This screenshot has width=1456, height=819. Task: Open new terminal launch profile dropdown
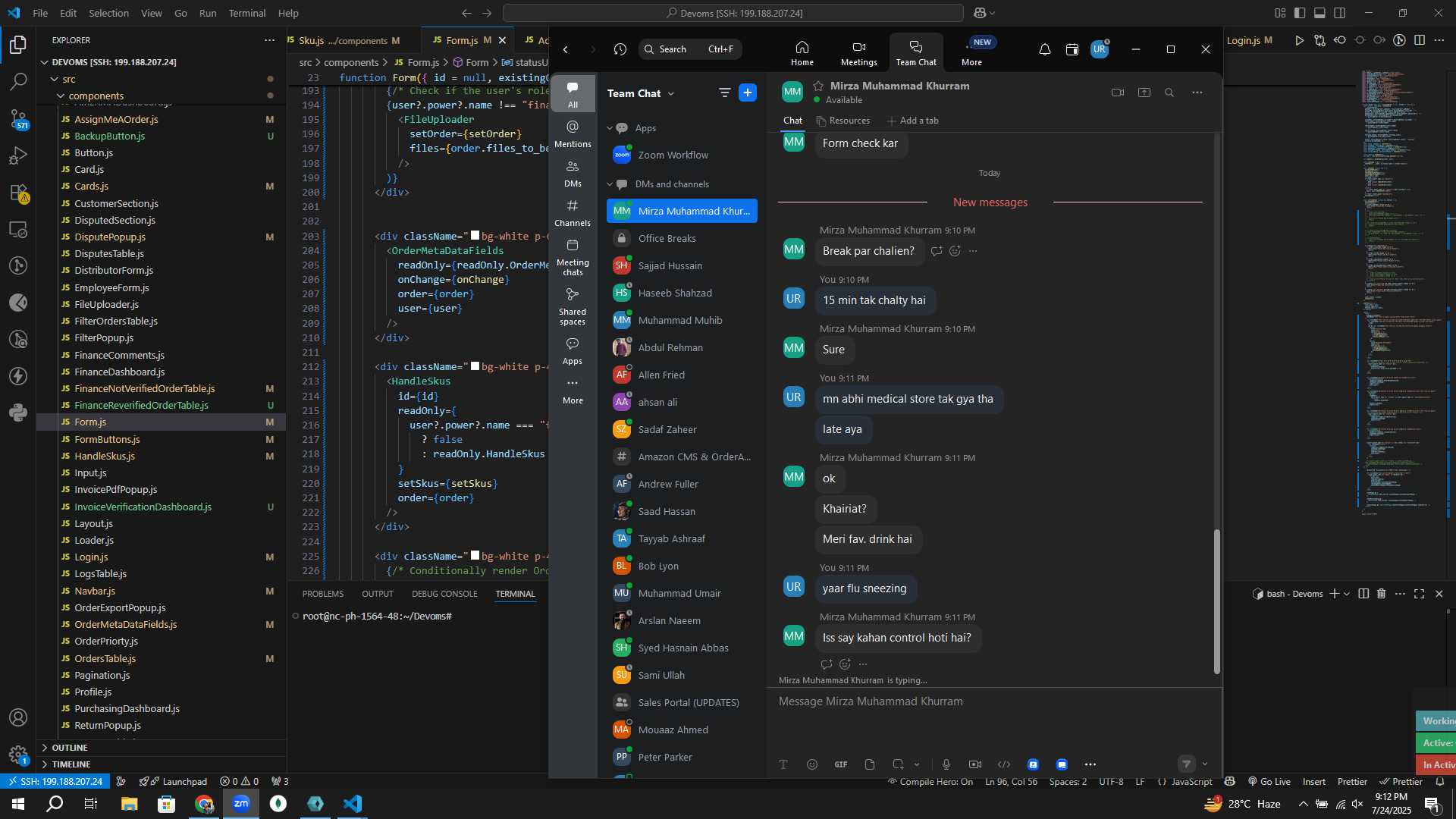pos(1347,594)
